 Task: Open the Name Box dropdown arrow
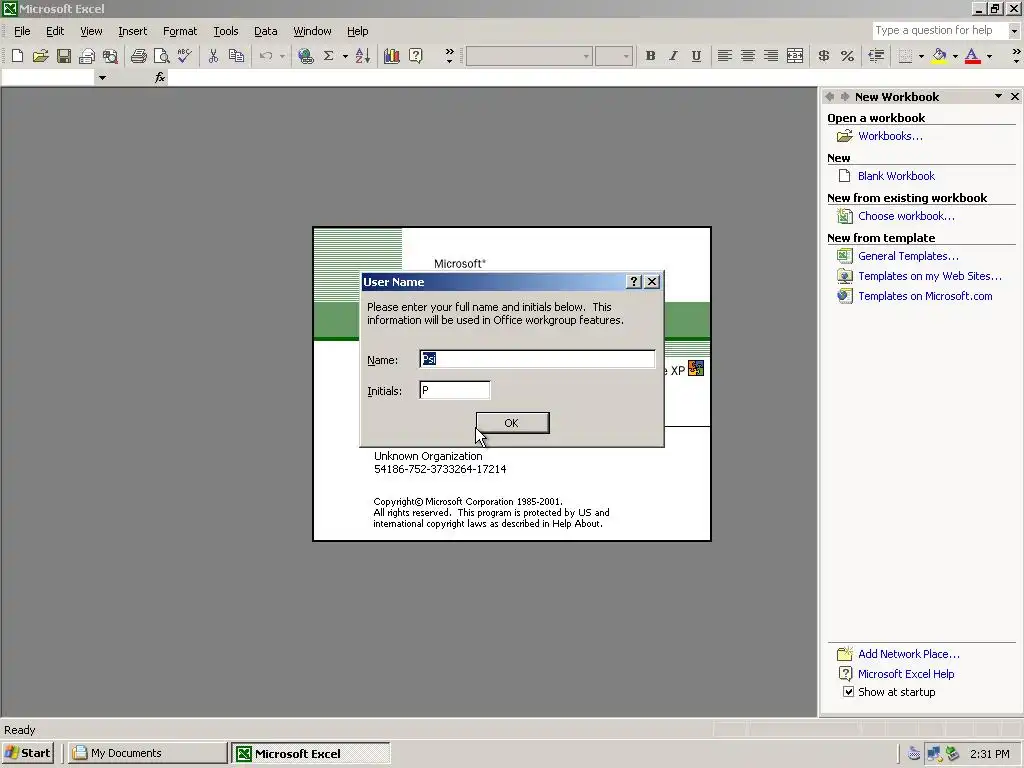pos(102,78)
